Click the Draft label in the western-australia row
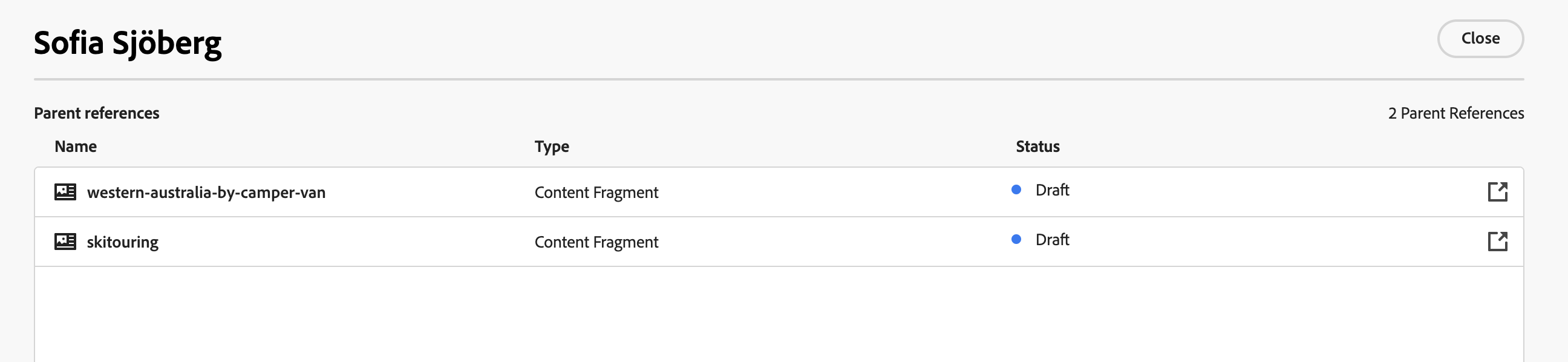 click(x=1052, y=190)
